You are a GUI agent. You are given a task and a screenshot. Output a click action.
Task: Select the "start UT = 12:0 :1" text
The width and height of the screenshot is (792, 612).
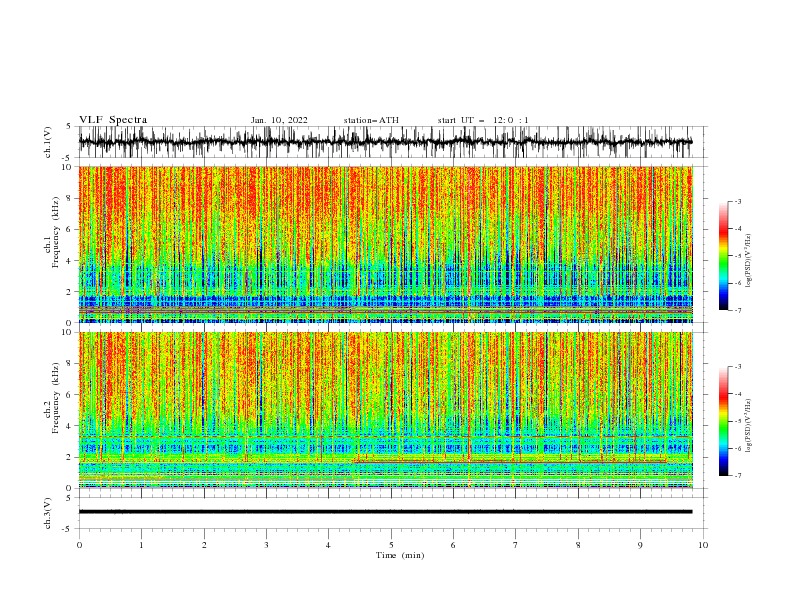483,120
